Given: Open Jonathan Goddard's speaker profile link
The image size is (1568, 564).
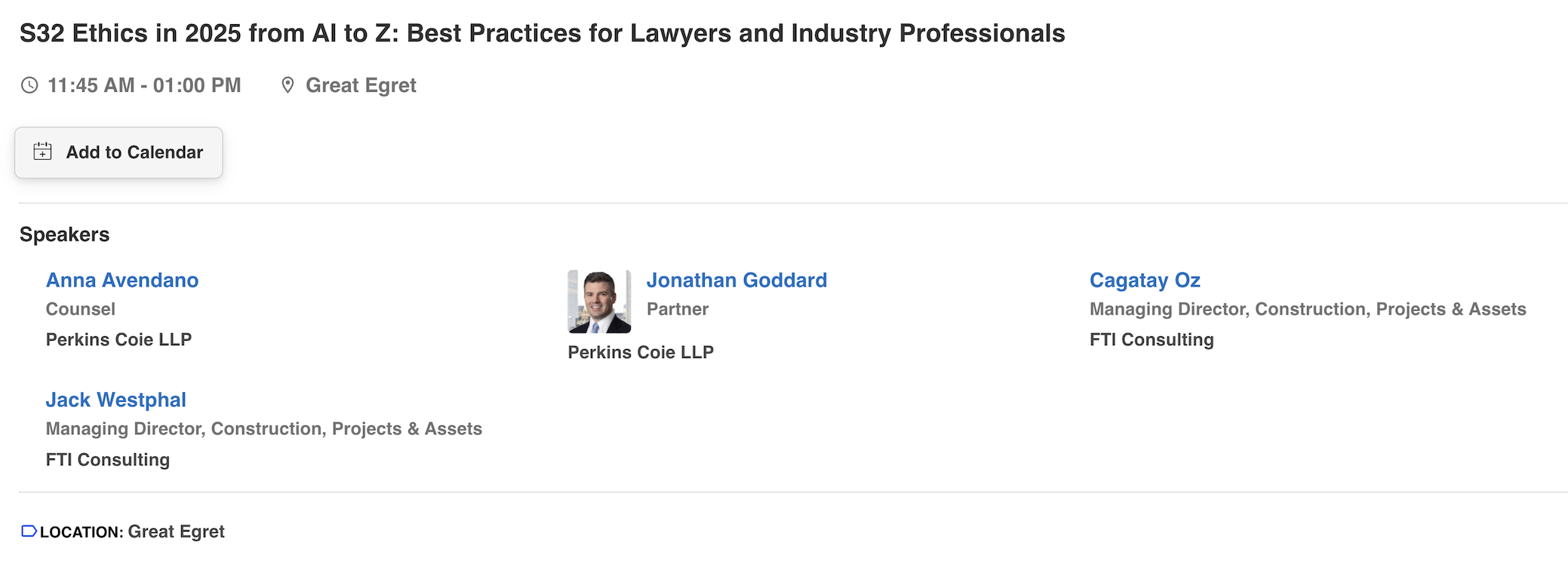Looking at the screenshot, I should (736, 280).
